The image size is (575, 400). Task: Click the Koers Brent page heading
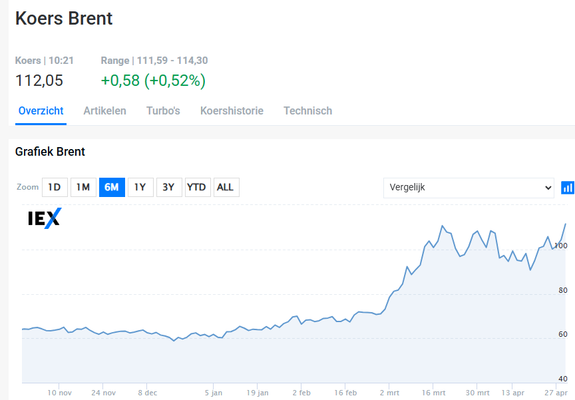click(64, 18)
